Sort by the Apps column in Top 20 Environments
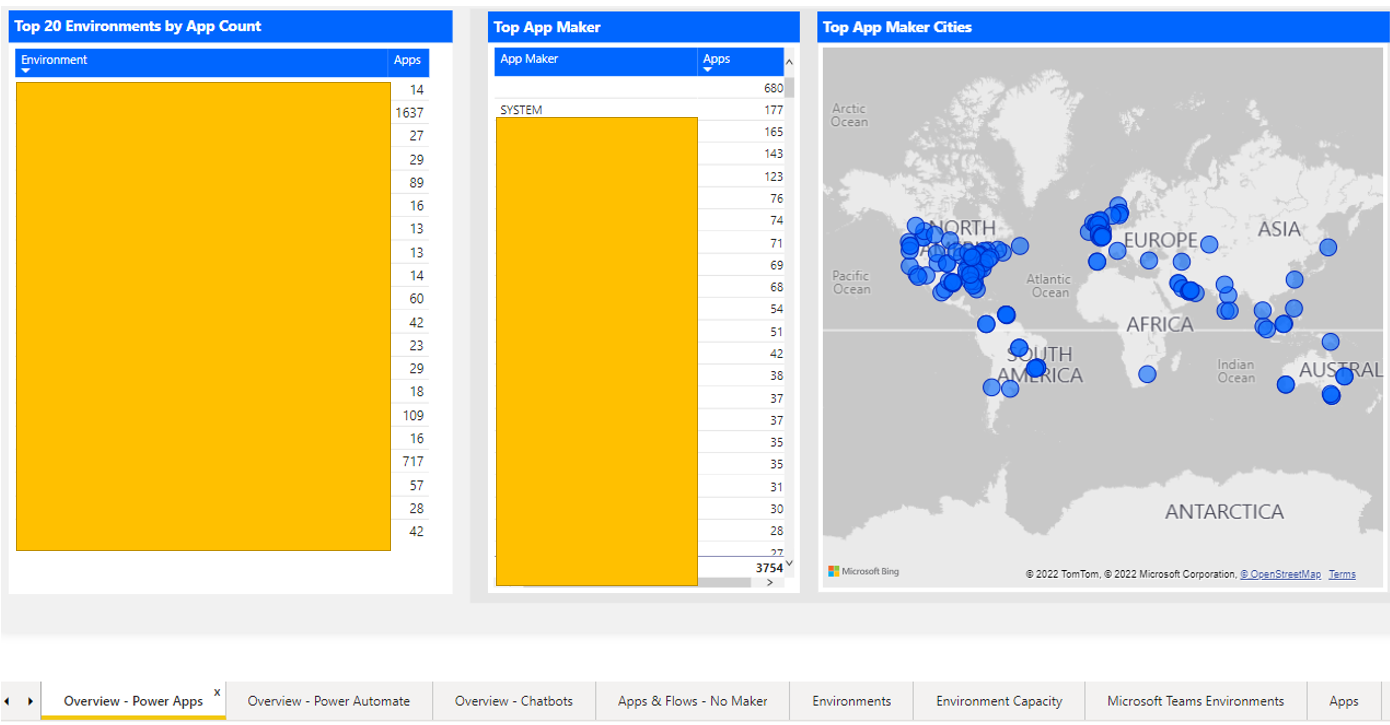The height and width of the screenshot is (725, 1390). pos(408,61)
